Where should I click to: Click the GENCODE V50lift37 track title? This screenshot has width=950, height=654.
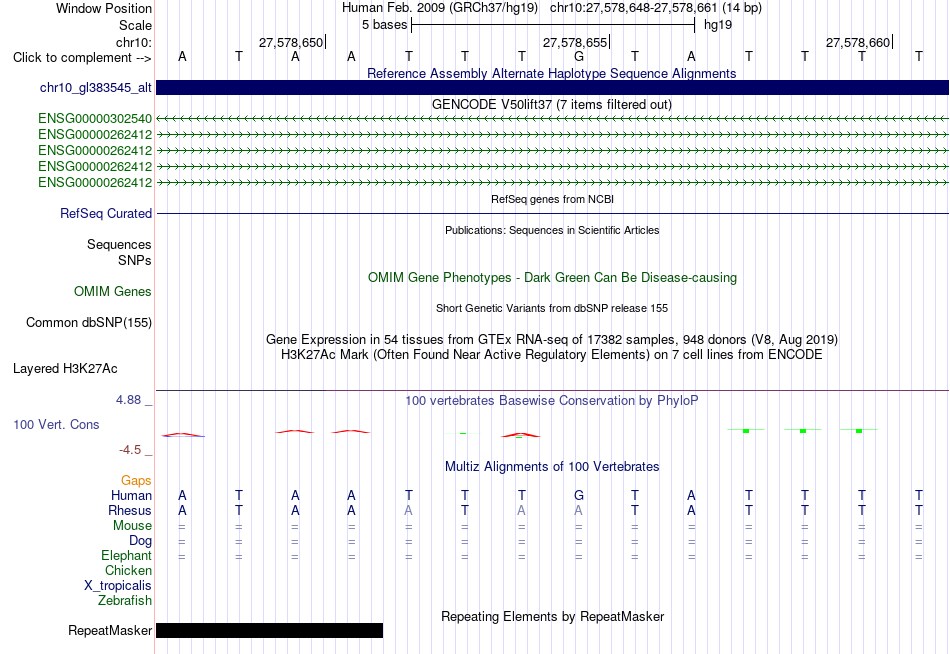click(x=552, y=104)
